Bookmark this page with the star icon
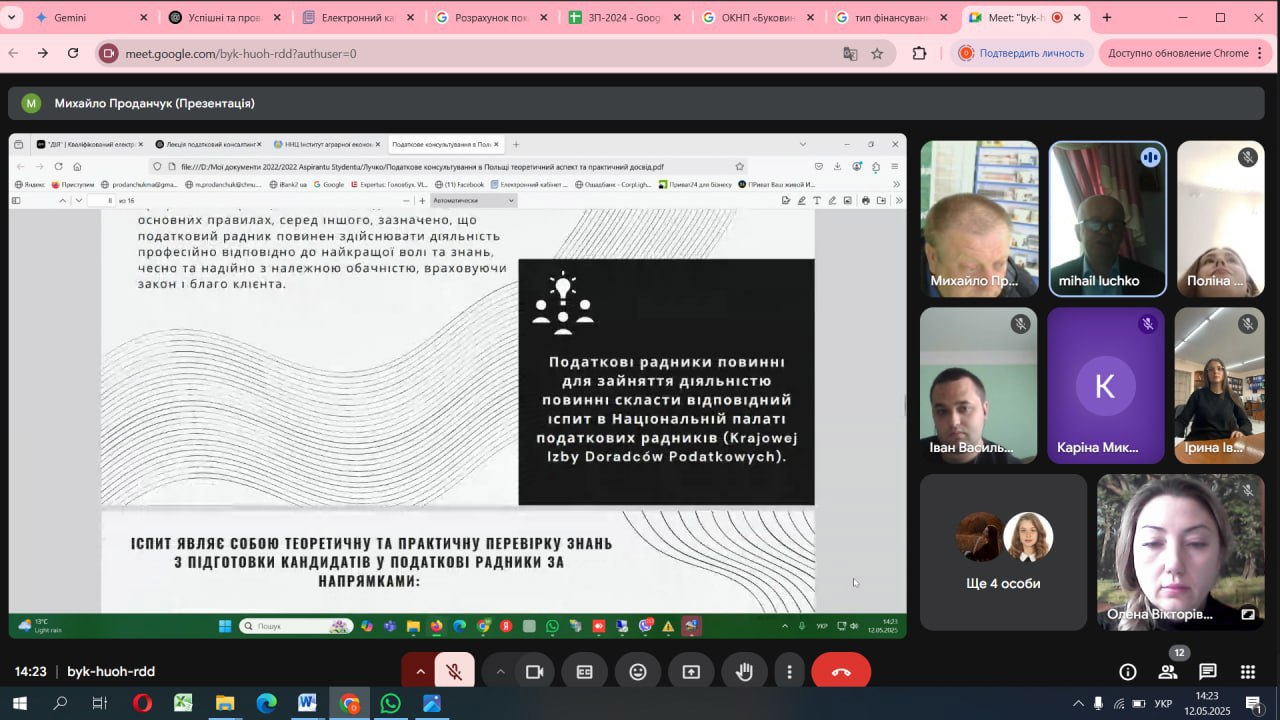1280x720 pixels. pyautogui.click(x=877, y=53)
